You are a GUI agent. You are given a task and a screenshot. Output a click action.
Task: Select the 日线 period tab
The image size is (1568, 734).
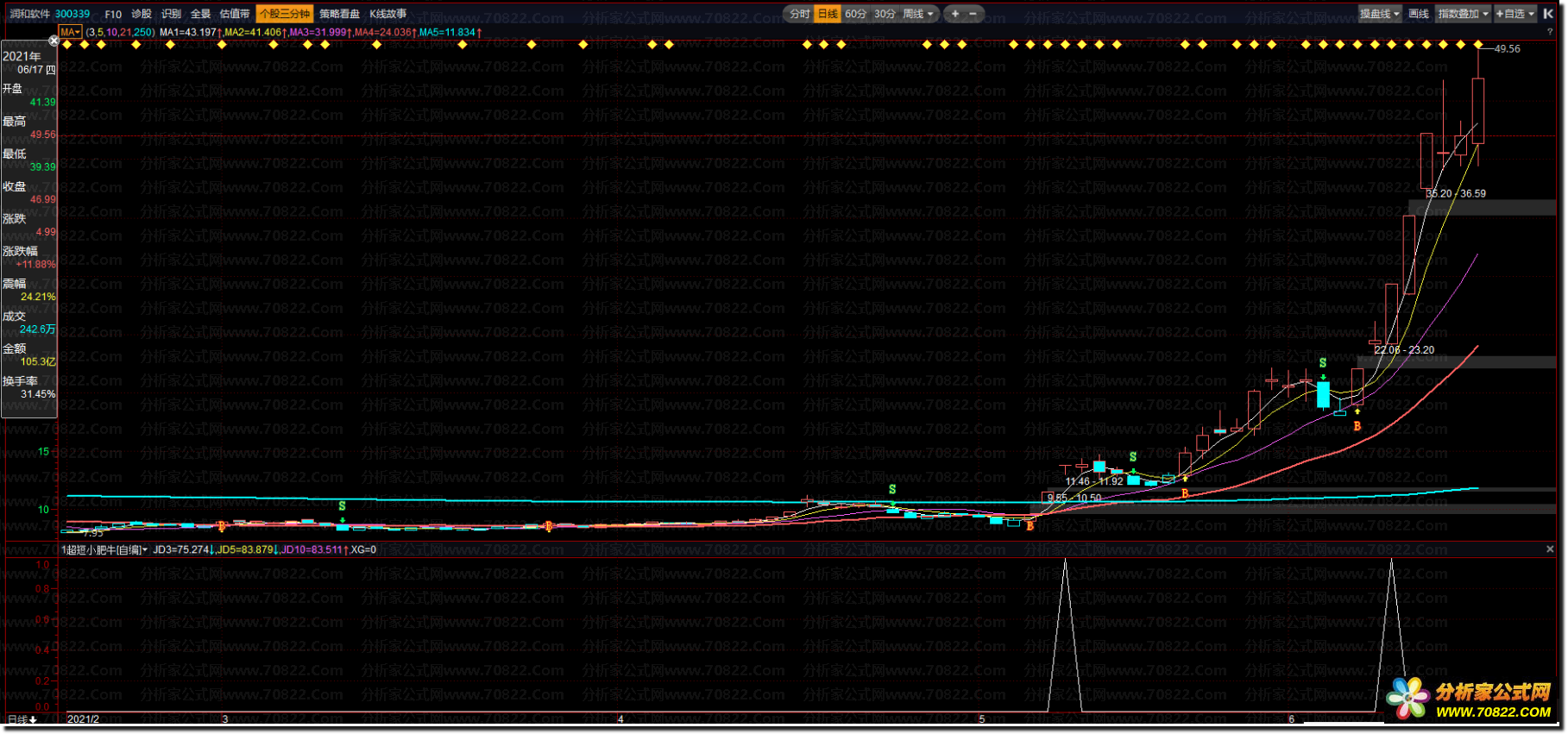[x=828, y=14]
